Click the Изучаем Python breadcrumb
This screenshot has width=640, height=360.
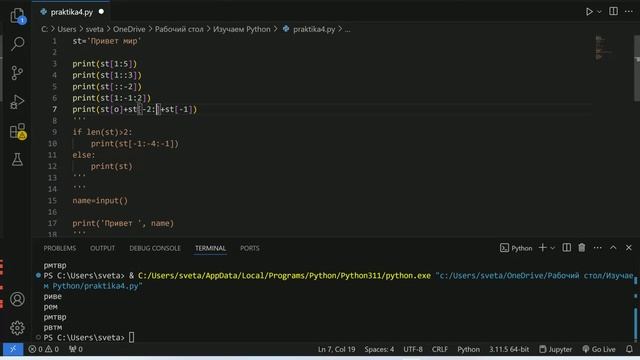(242, 29)
